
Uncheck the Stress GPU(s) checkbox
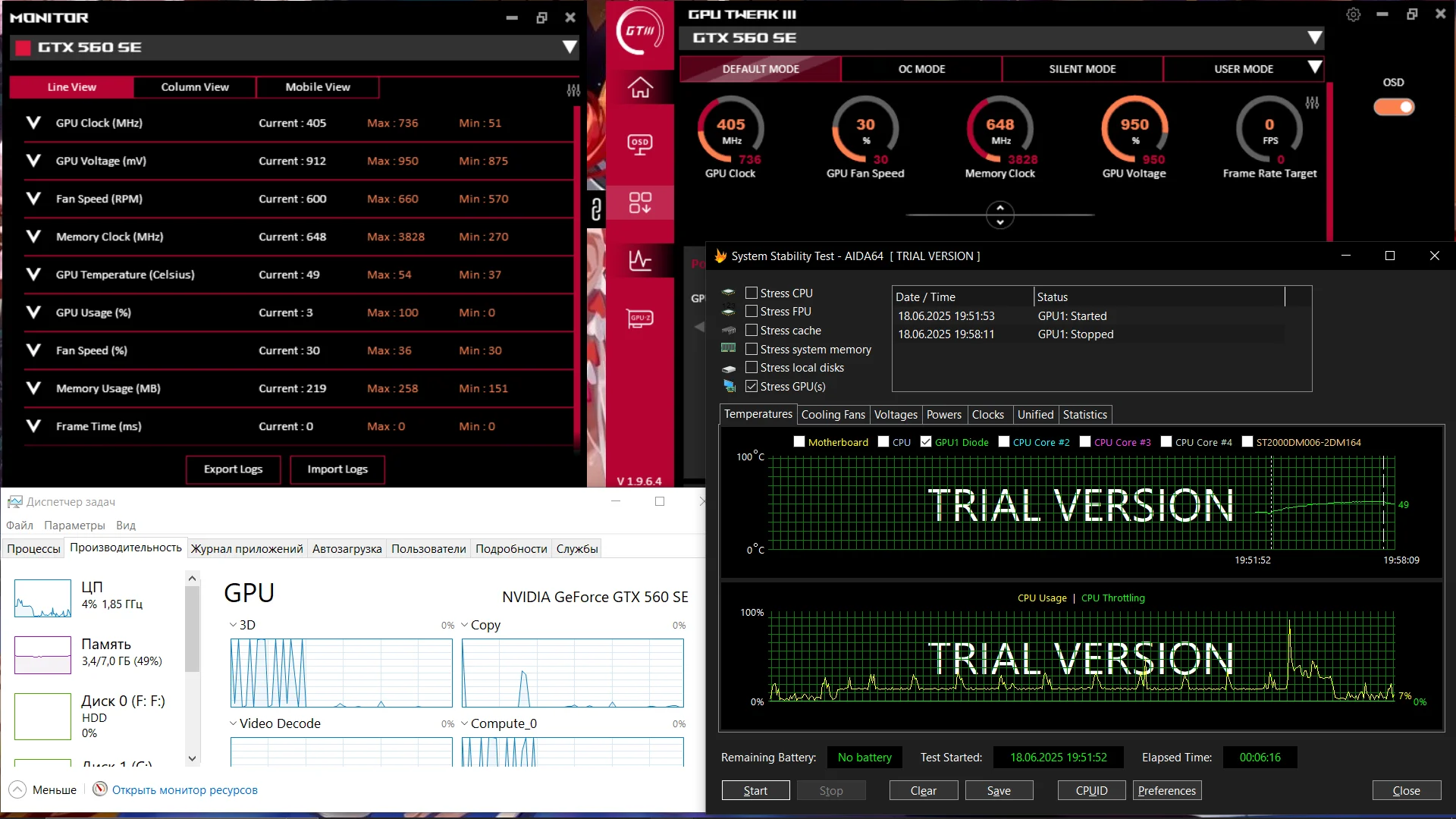[752, 386]
